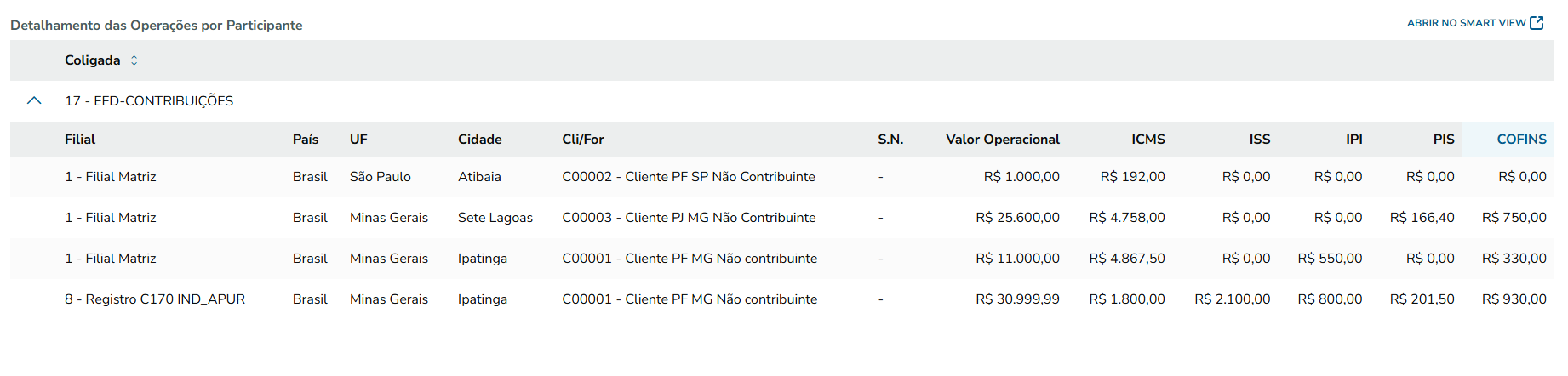This screenshot has height=376, width=1568.
Task: Sort by the COFINS column header
Action: (x=1521, y=140)
